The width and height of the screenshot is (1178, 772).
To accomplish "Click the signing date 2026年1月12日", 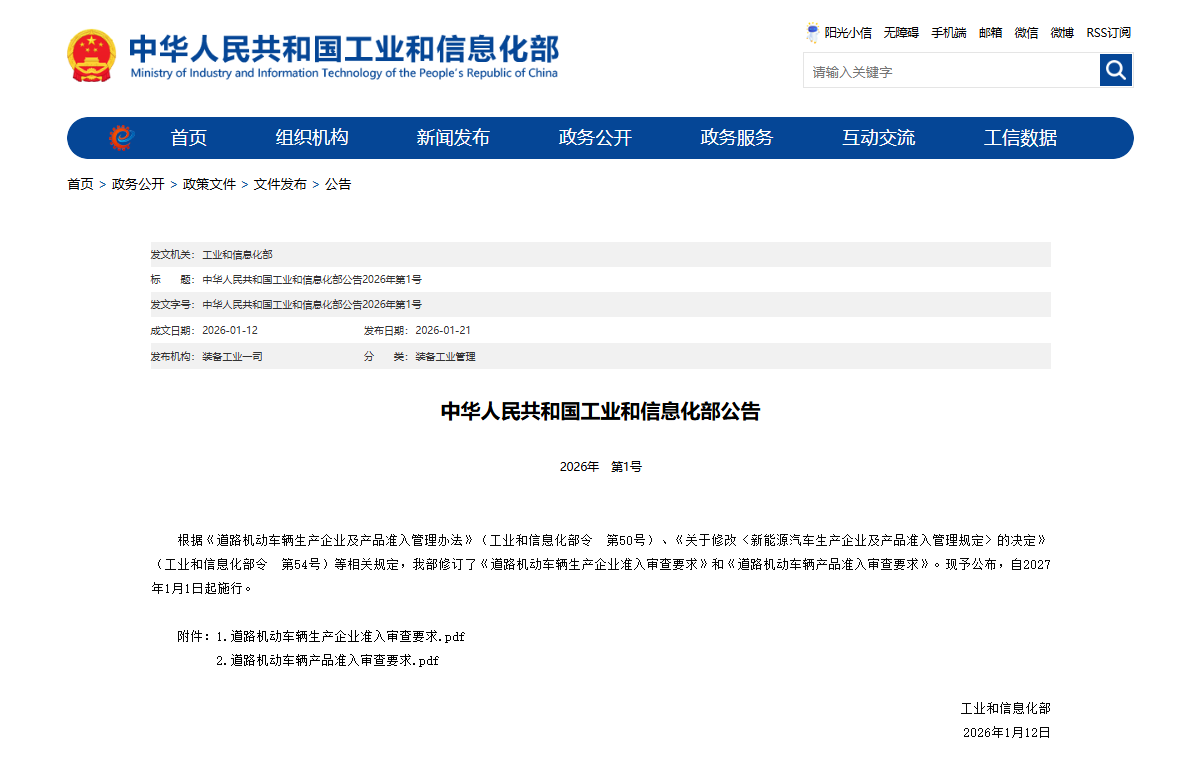I will point(1007,732).
